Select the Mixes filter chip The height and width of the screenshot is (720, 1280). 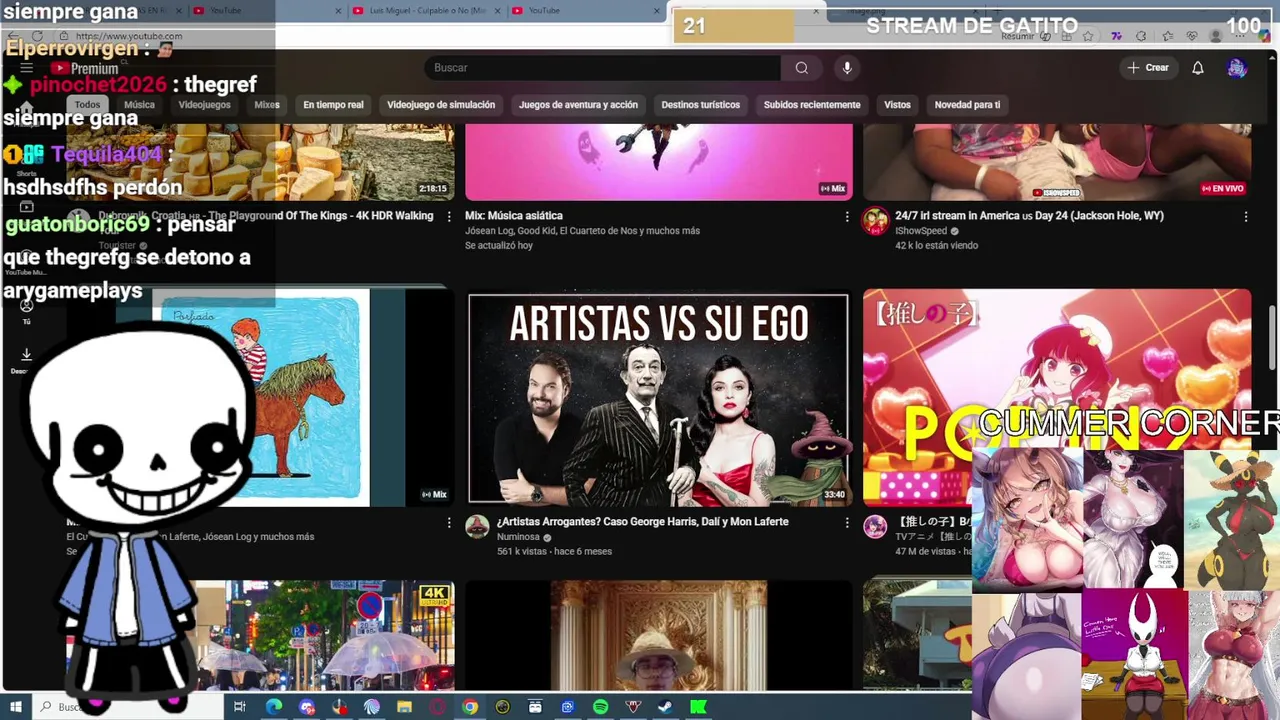tap(267, 105)
